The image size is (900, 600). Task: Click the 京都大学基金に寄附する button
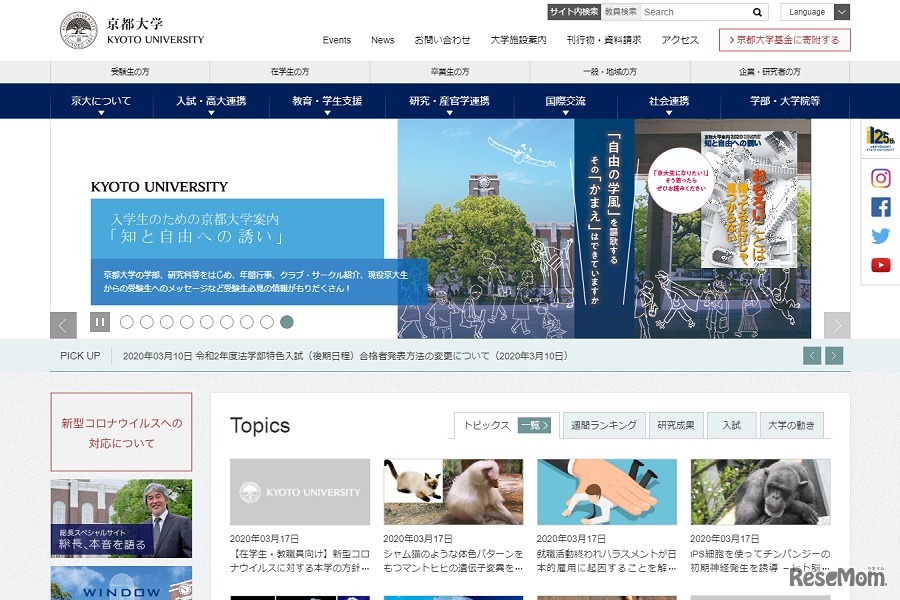[x=784, y=40]
